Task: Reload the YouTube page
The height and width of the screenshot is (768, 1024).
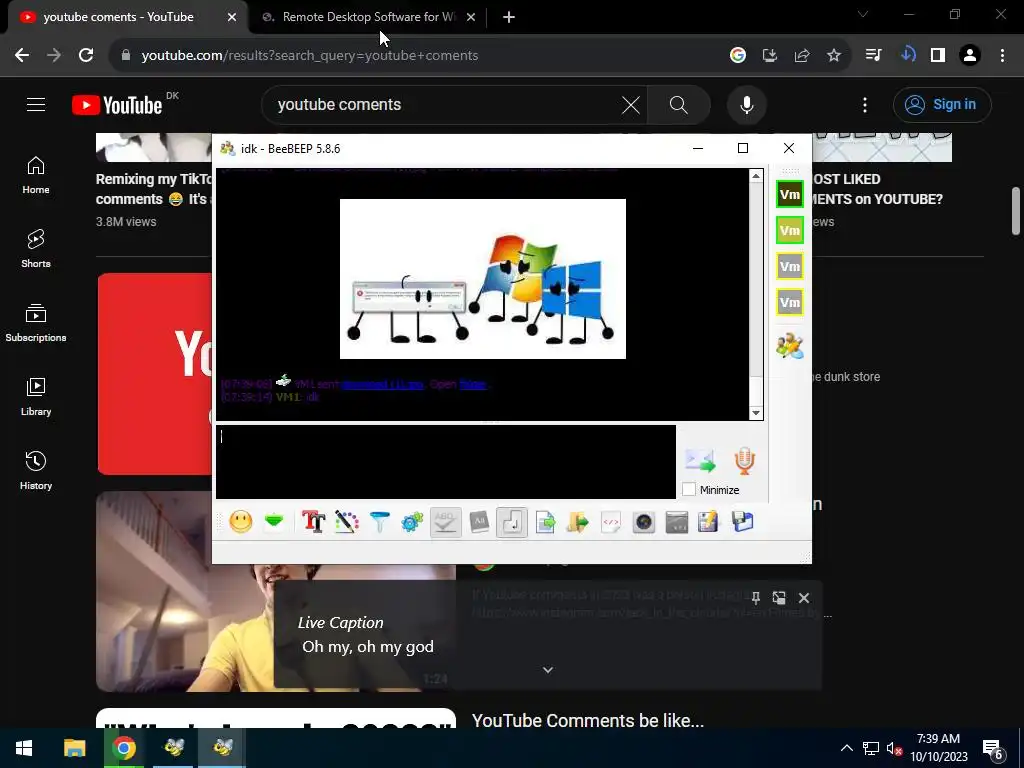Action: [86, 56]
